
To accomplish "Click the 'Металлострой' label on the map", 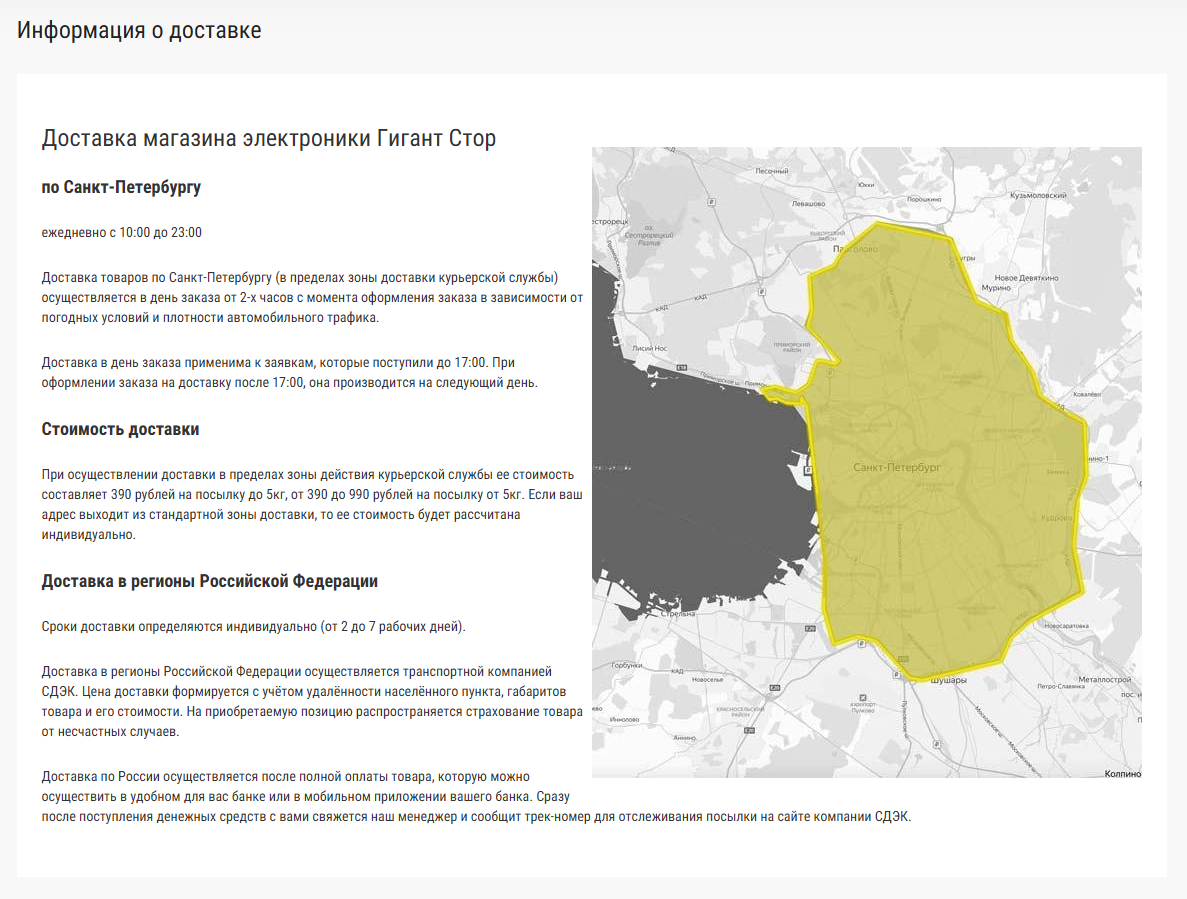I will (1104, 679).
